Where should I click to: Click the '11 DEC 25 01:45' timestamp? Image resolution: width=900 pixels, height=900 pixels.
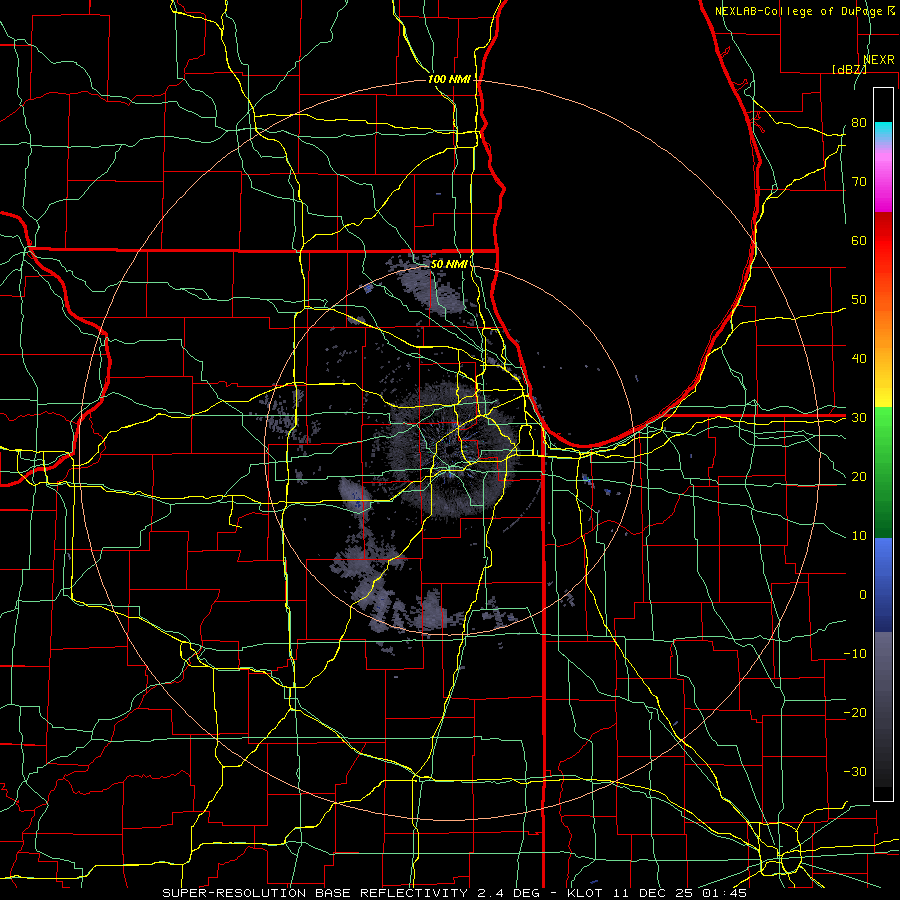[680, 893]
